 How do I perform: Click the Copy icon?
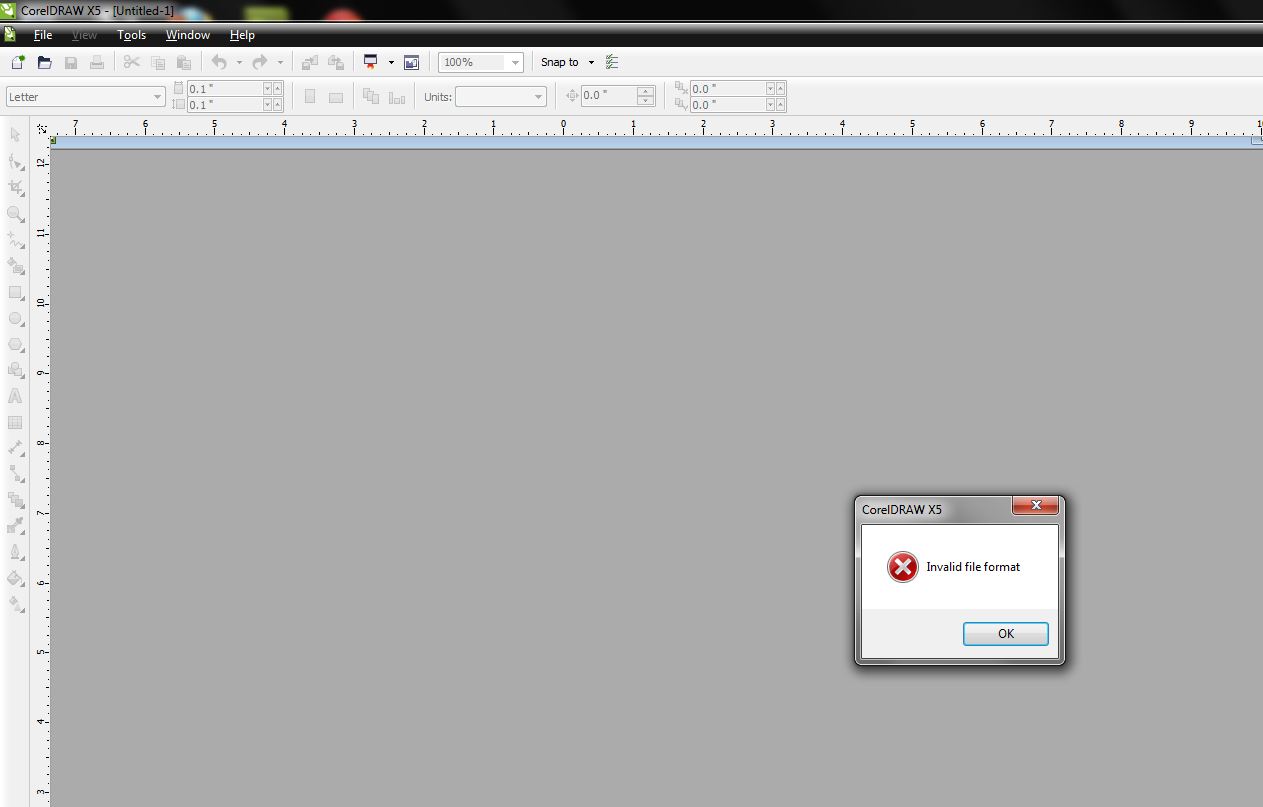[x=158, y=62]
